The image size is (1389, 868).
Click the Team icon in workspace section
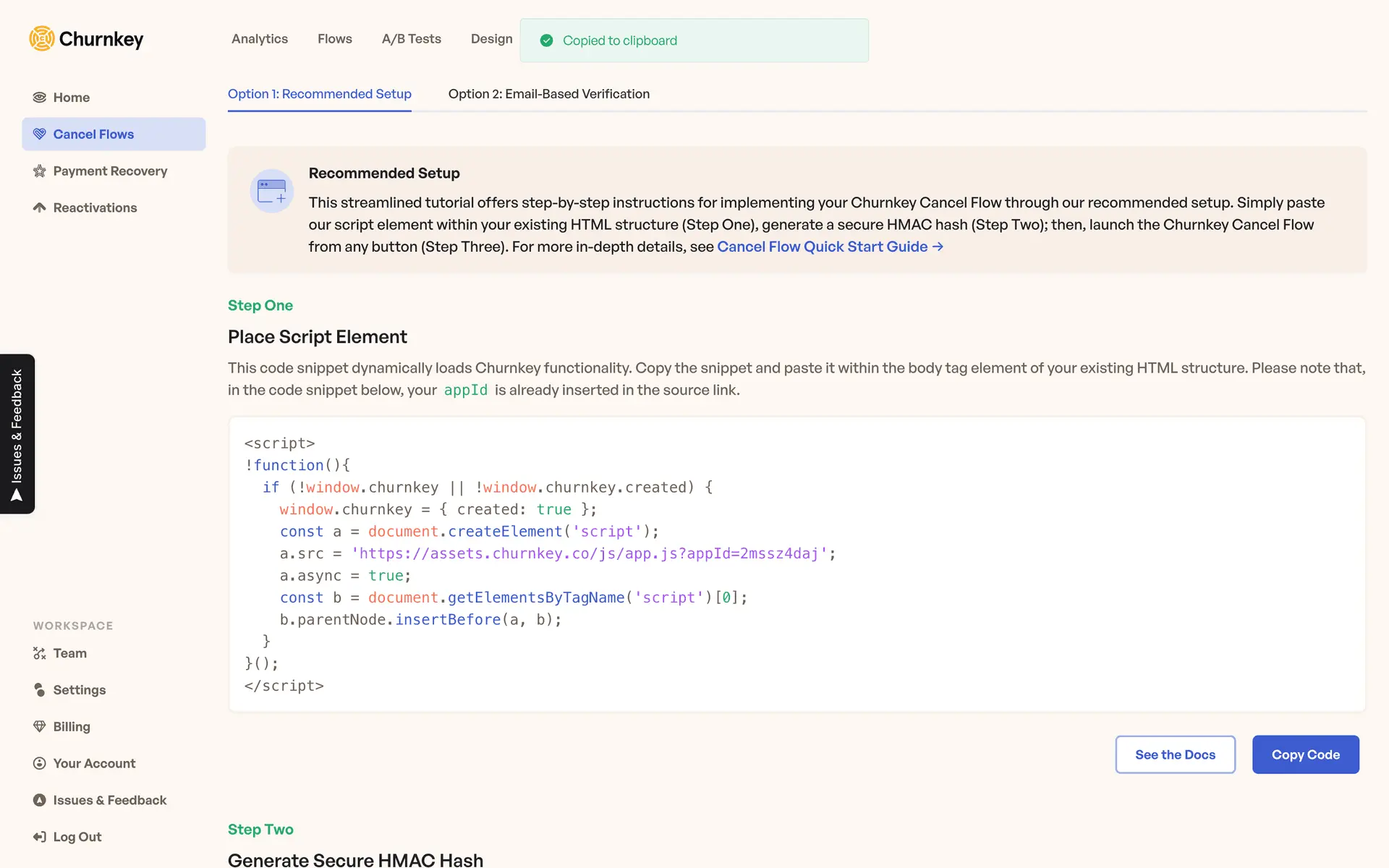pos(40,653)
